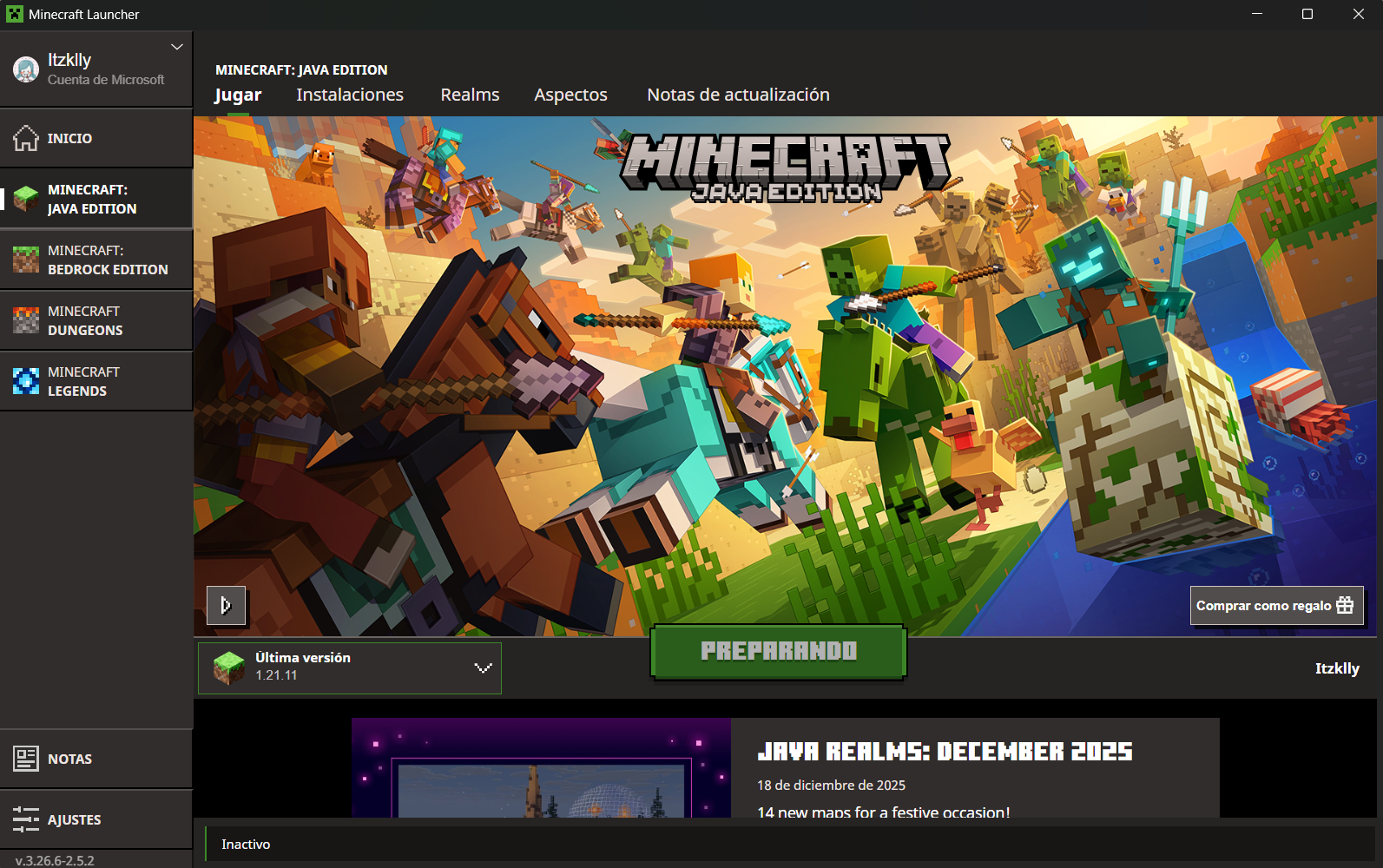Click the Minecraft Launcher title bar icon

(x=15, y=14)
